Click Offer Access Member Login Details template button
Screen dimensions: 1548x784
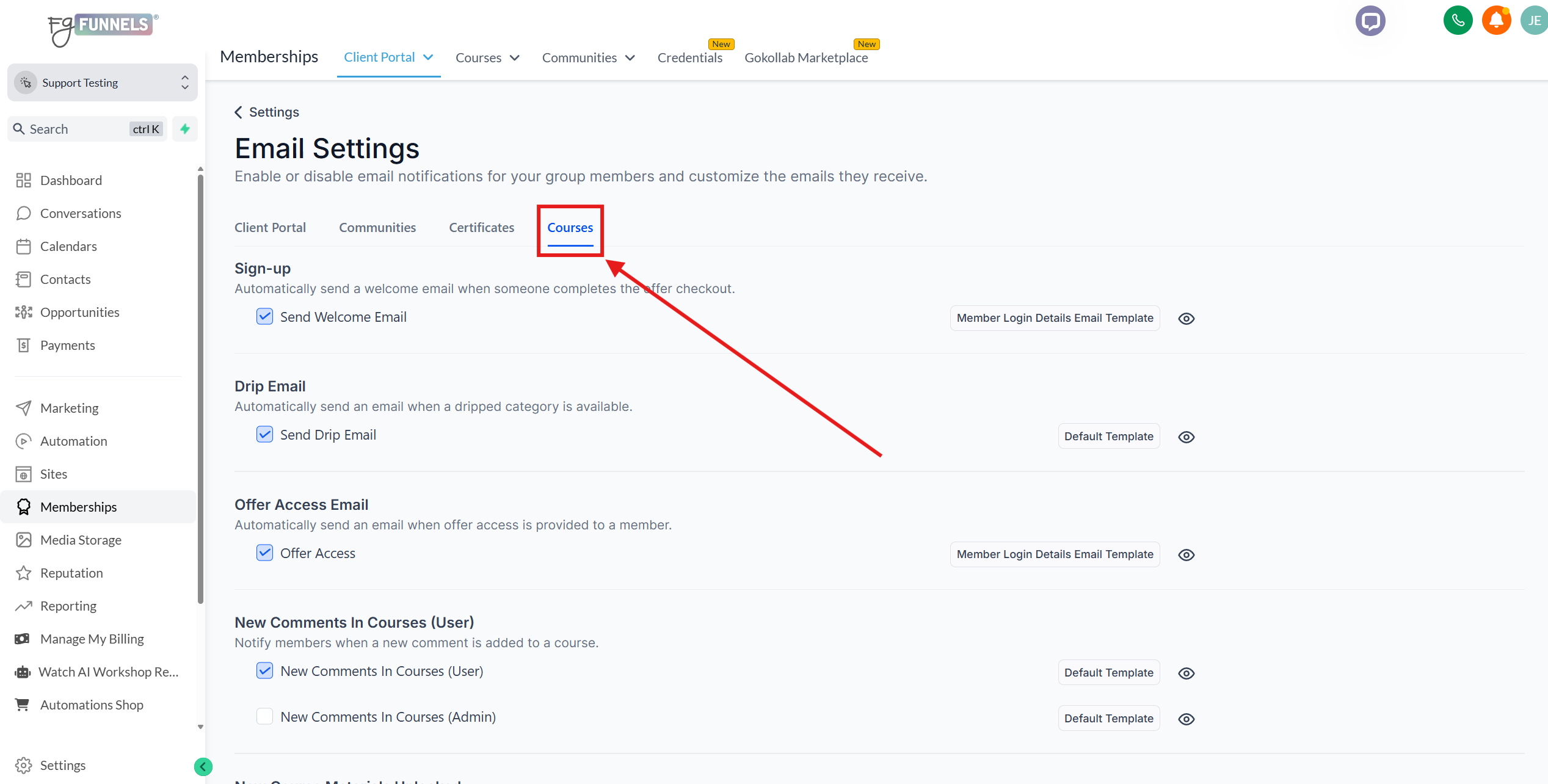(1055, 554)
